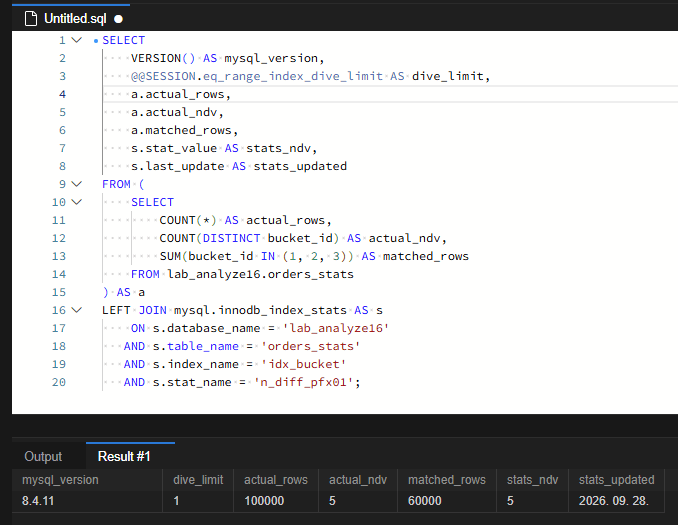Click the 'idx_bucket' string literal
Viewport: 678px width, 525px height.
tap(304, 364)
